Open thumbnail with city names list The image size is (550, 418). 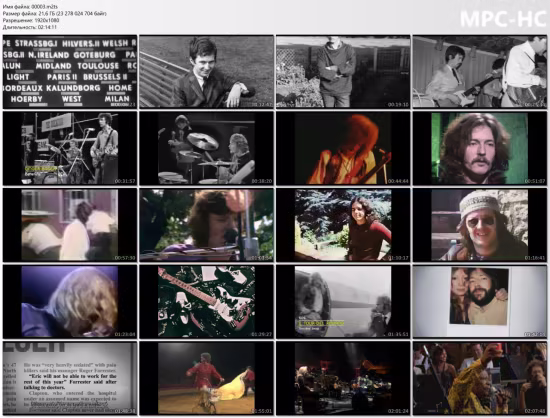70,72
